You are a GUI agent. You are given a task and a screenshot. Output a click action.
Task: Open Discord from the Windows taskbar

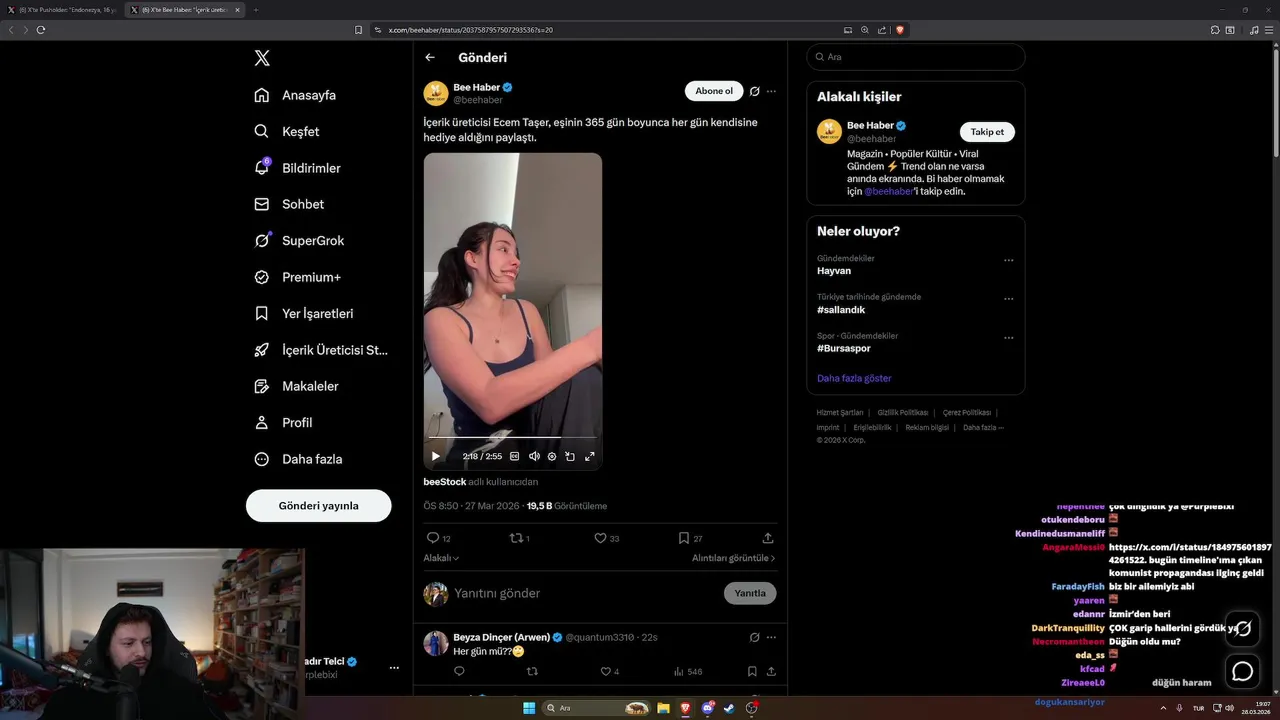coord(707,708)
